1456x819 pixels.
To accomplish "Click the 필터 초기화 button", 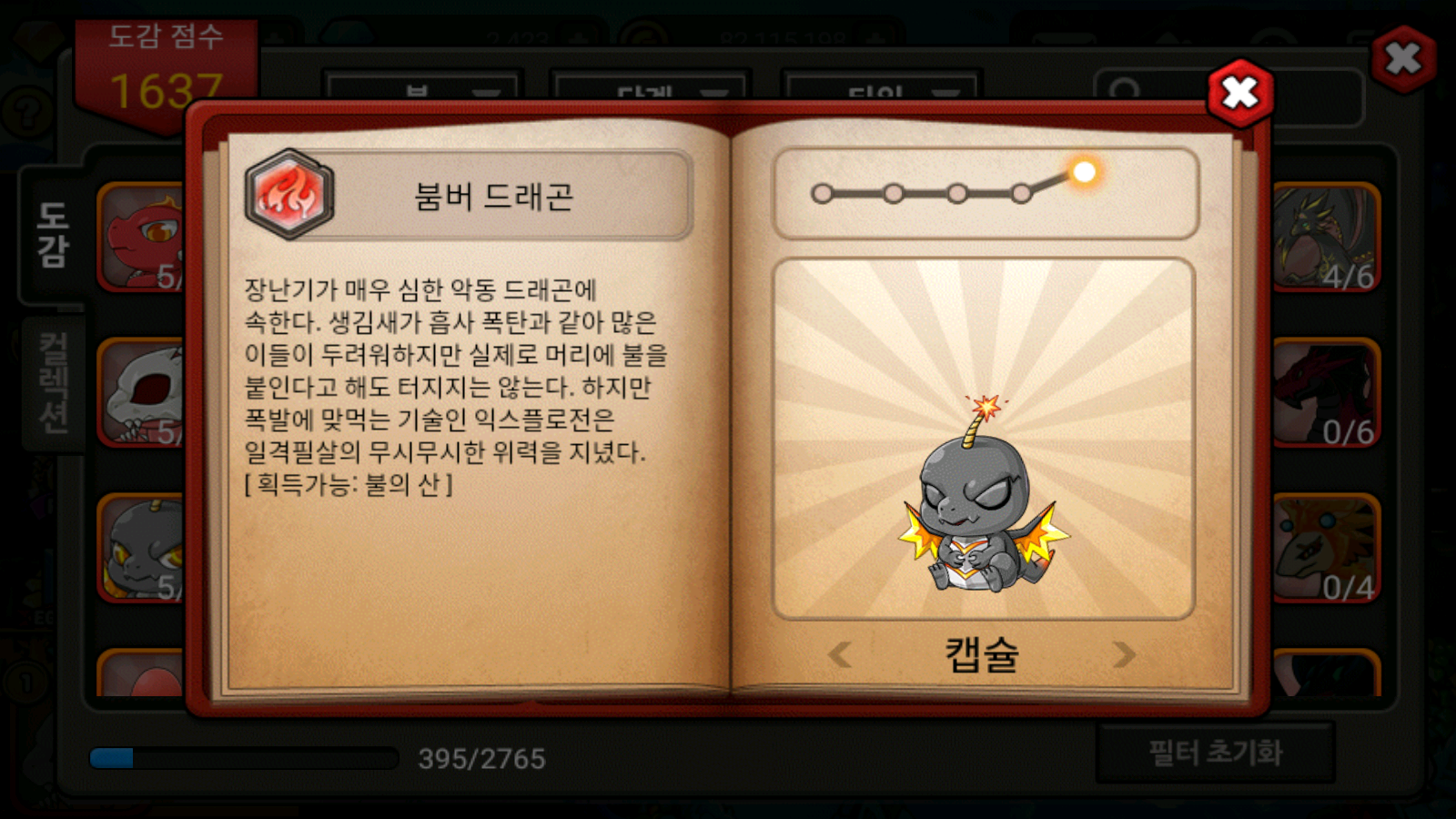I will [1215, 753].
